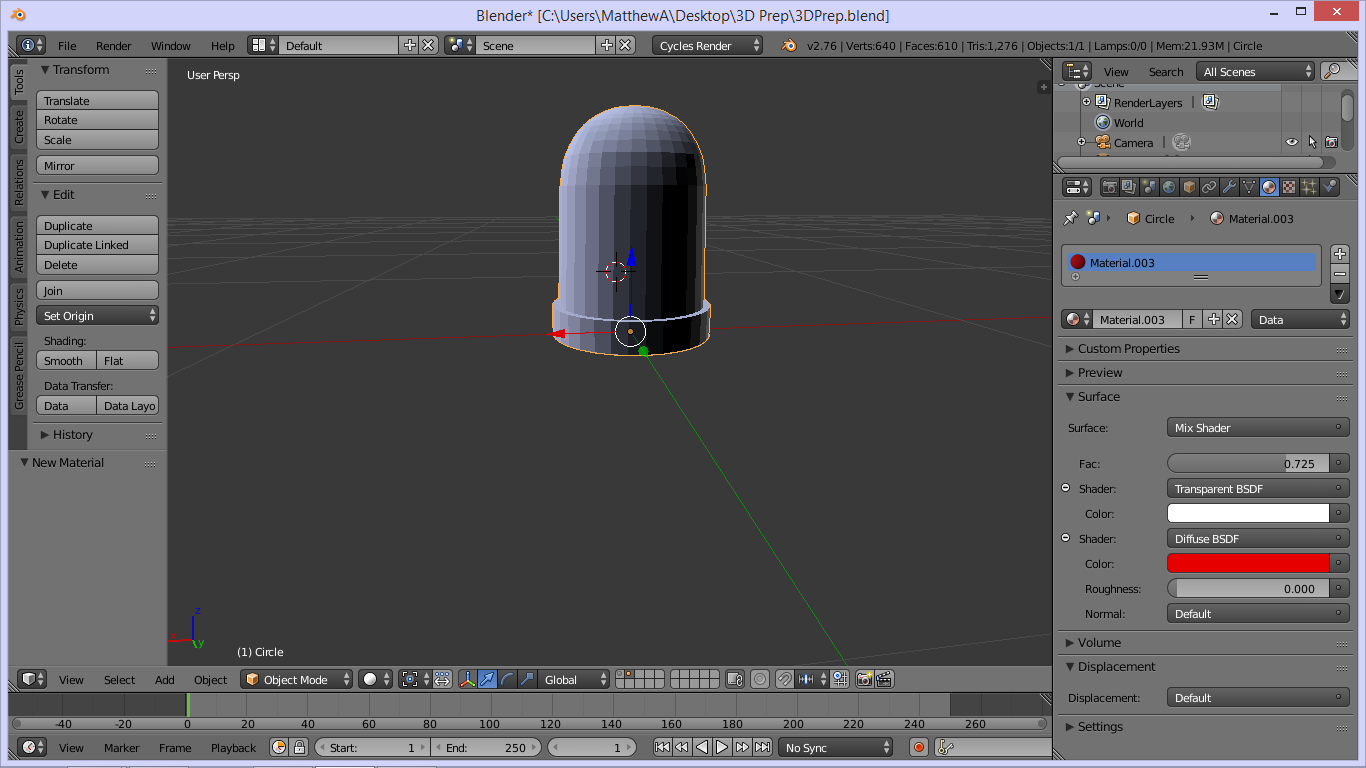This screenshot has width=1366, height=768.
Task: Click the OpenGL render animation clapper icon
Action: coord(884,679)
